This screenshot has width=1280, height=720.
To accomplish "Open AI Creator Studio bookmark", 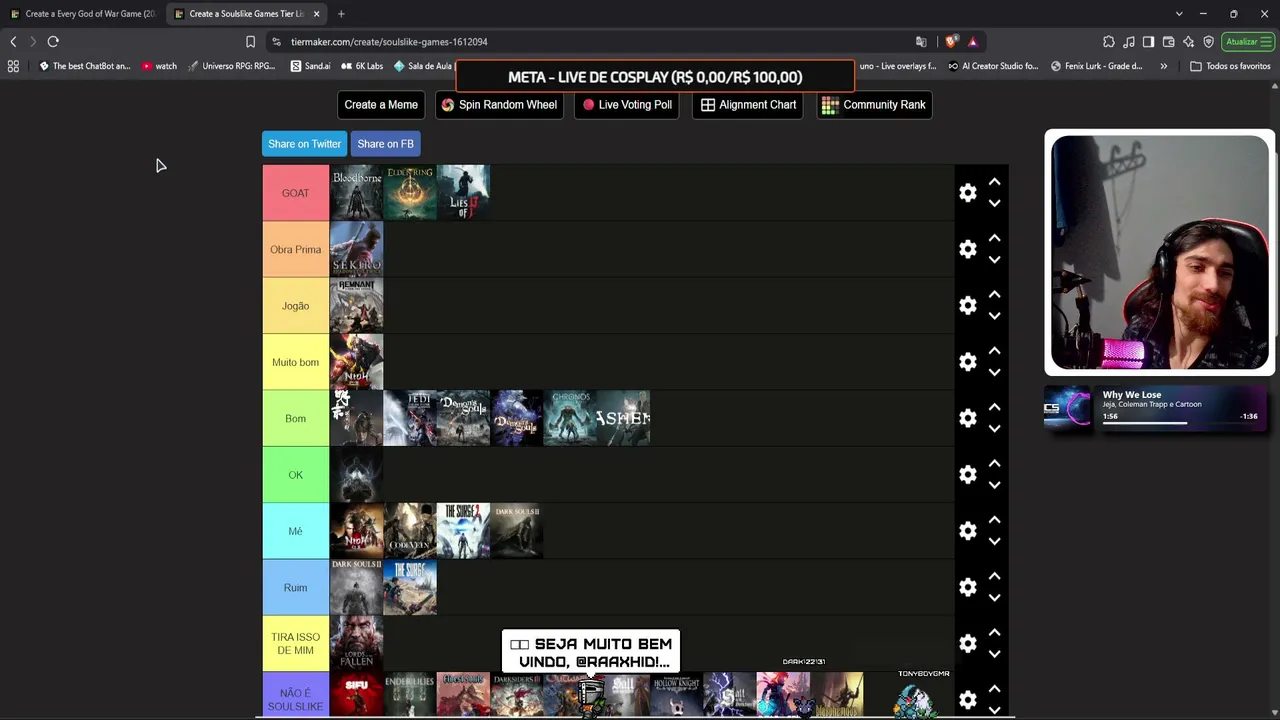I will point(993,66).
